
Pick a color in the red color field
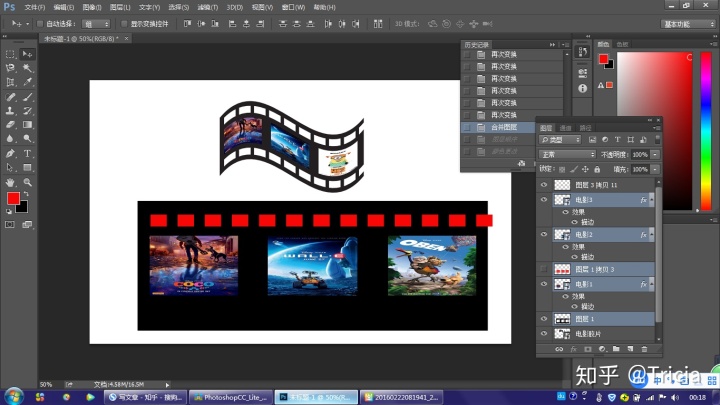click(654, 131)
